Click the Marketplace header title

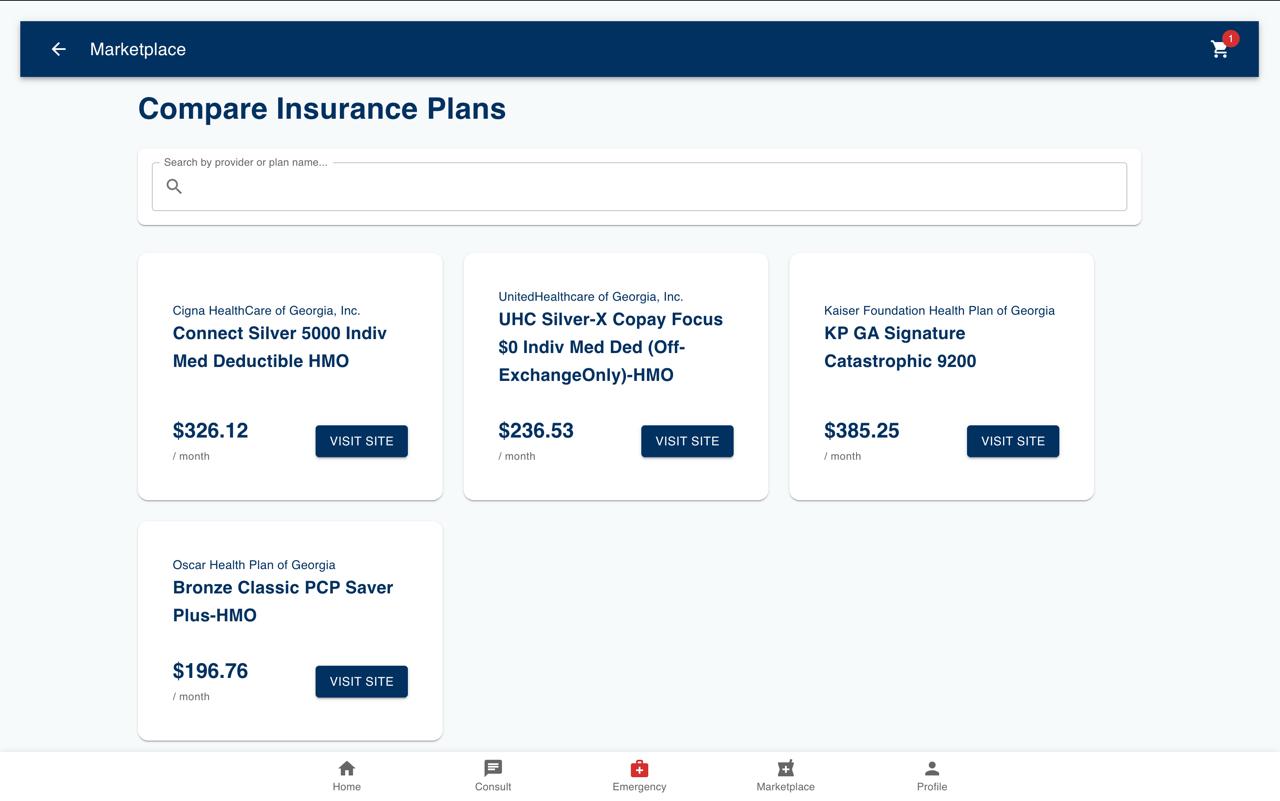138,49
